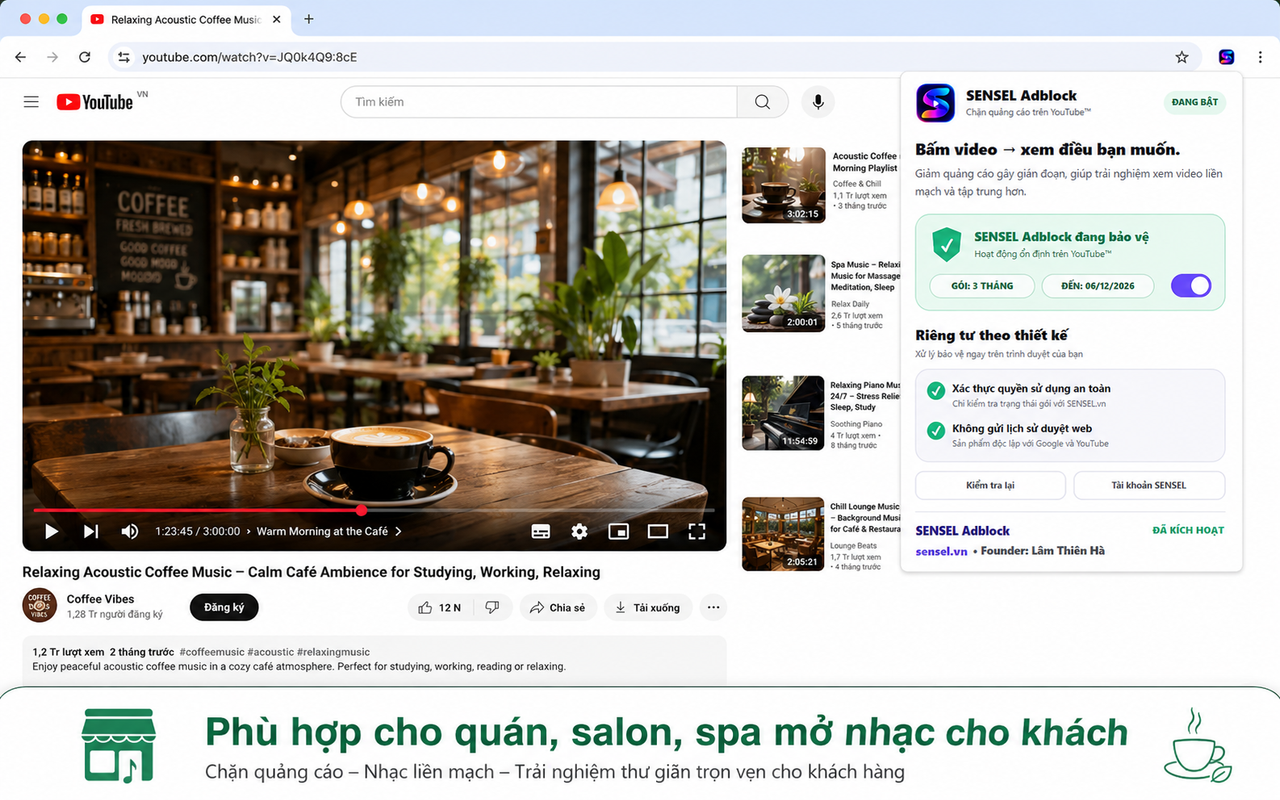View site information icon in address bar

(124, 57)
